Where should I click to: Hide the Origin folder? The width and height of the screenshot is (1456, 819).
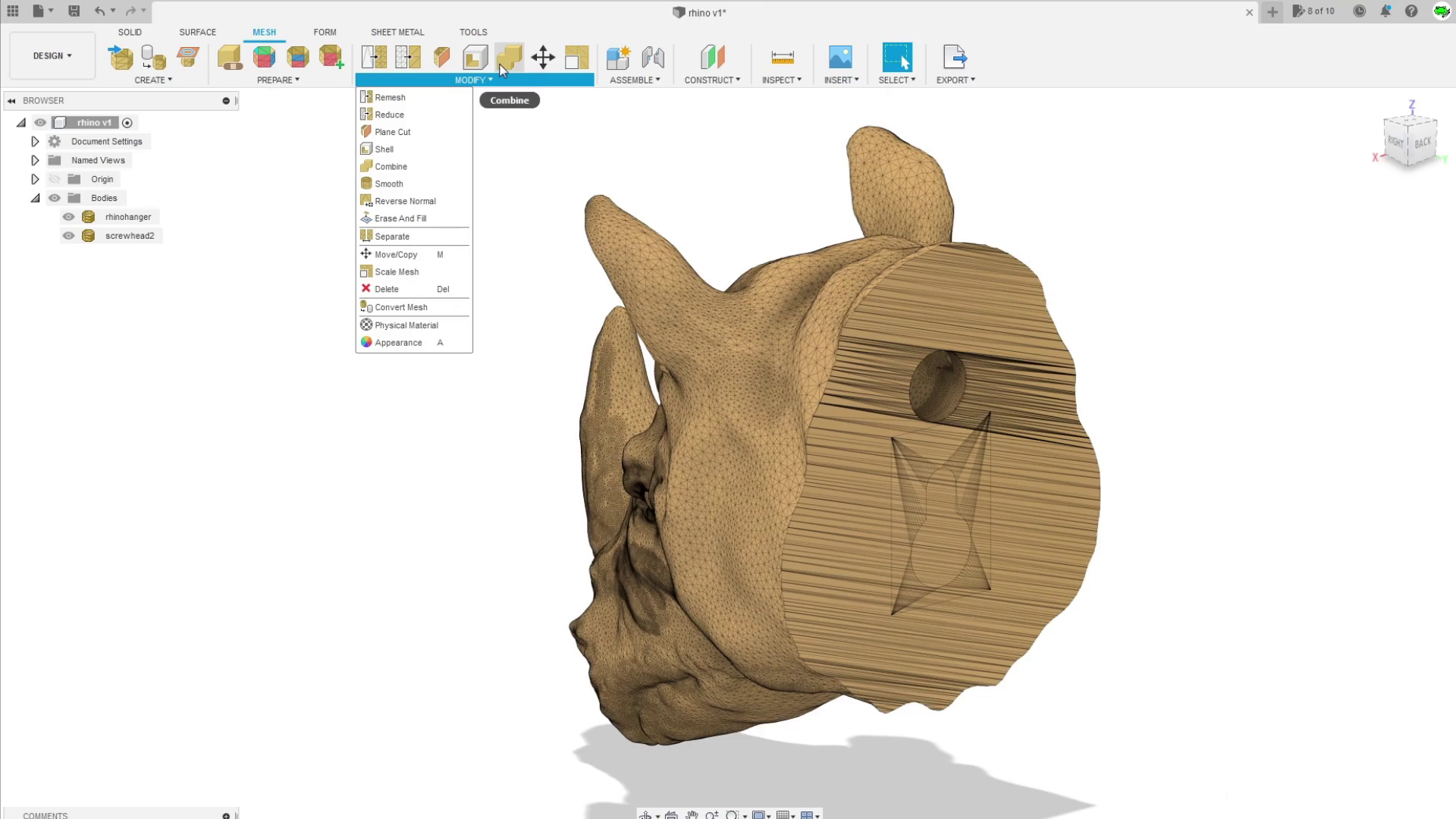[55, 179]
